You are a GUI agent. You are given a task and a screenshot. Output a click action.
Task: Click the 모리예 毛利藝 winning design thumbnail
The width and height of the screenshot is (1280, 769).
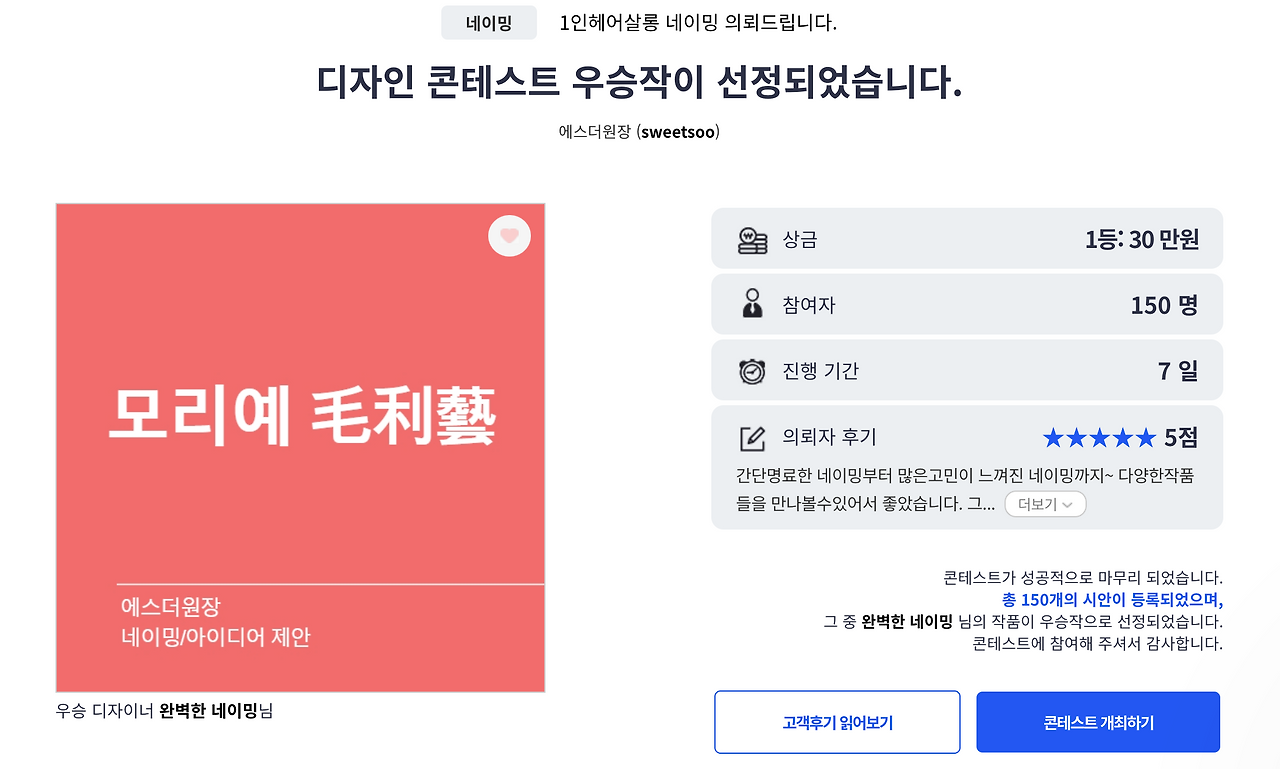coord(300,447)
